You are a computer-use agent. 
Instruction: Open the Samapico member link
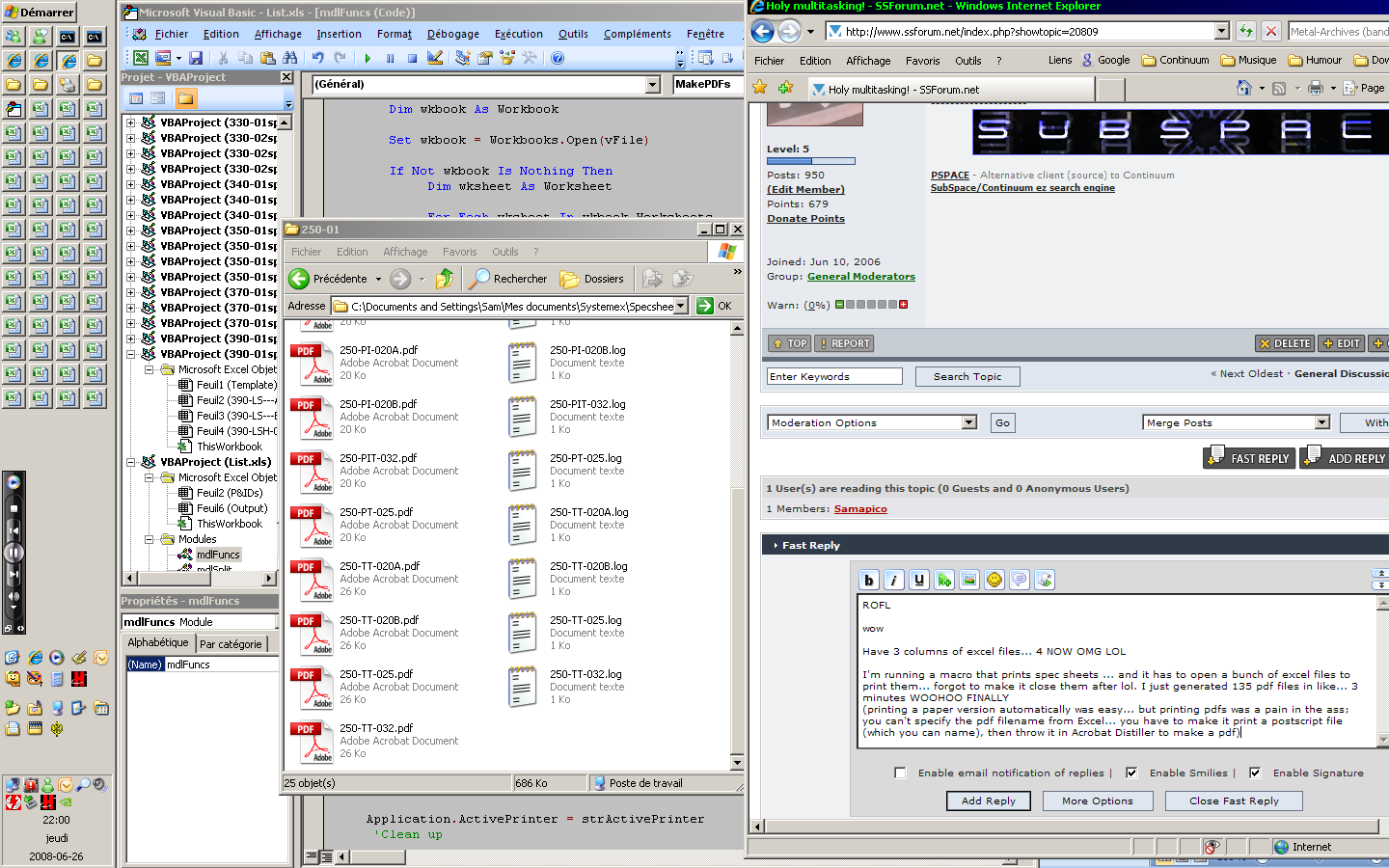click(x=860, y=509)
